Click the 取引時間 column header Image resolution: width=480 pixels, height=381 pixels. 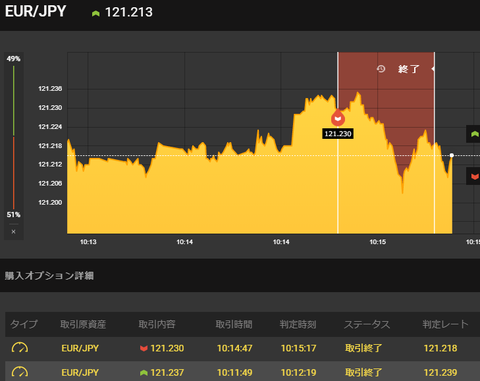(234, 324)
